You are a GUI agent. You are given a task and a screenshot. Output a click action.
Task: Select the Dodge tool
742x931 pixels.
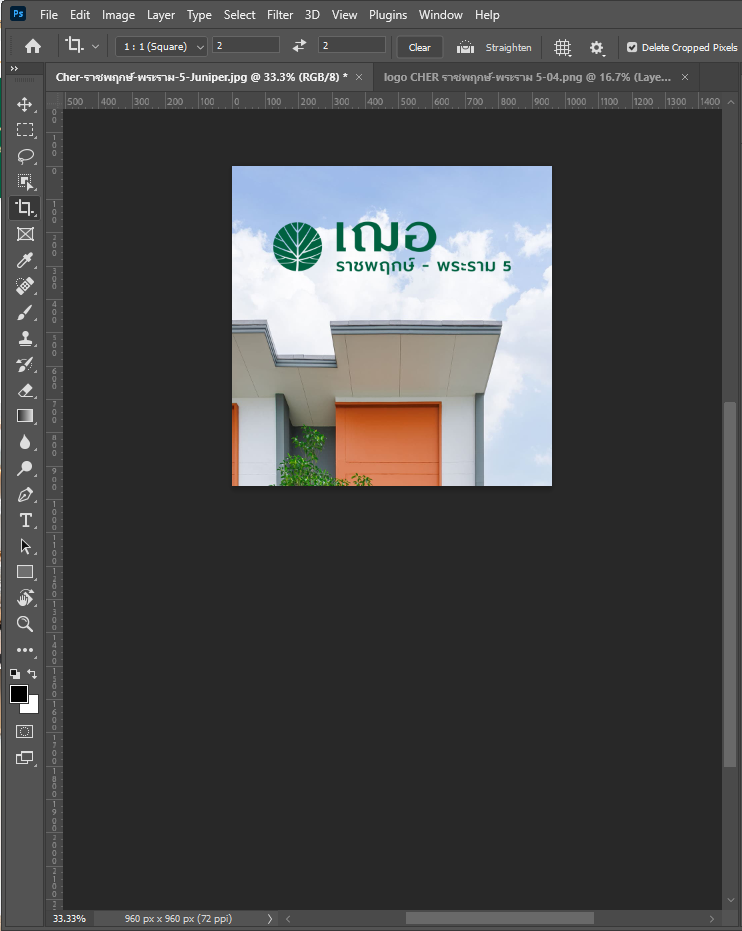(24, 468)
